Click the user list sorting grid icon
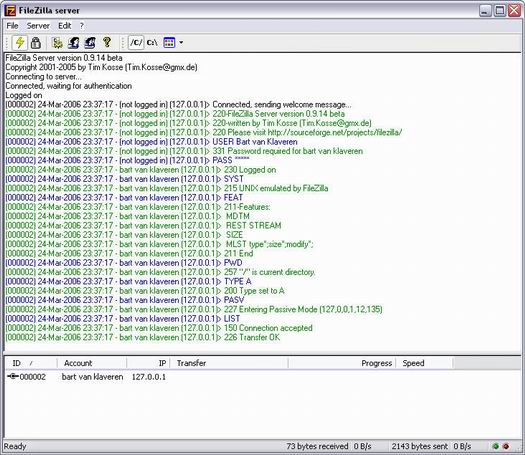525x455 pixels. (x=169, y=43)
